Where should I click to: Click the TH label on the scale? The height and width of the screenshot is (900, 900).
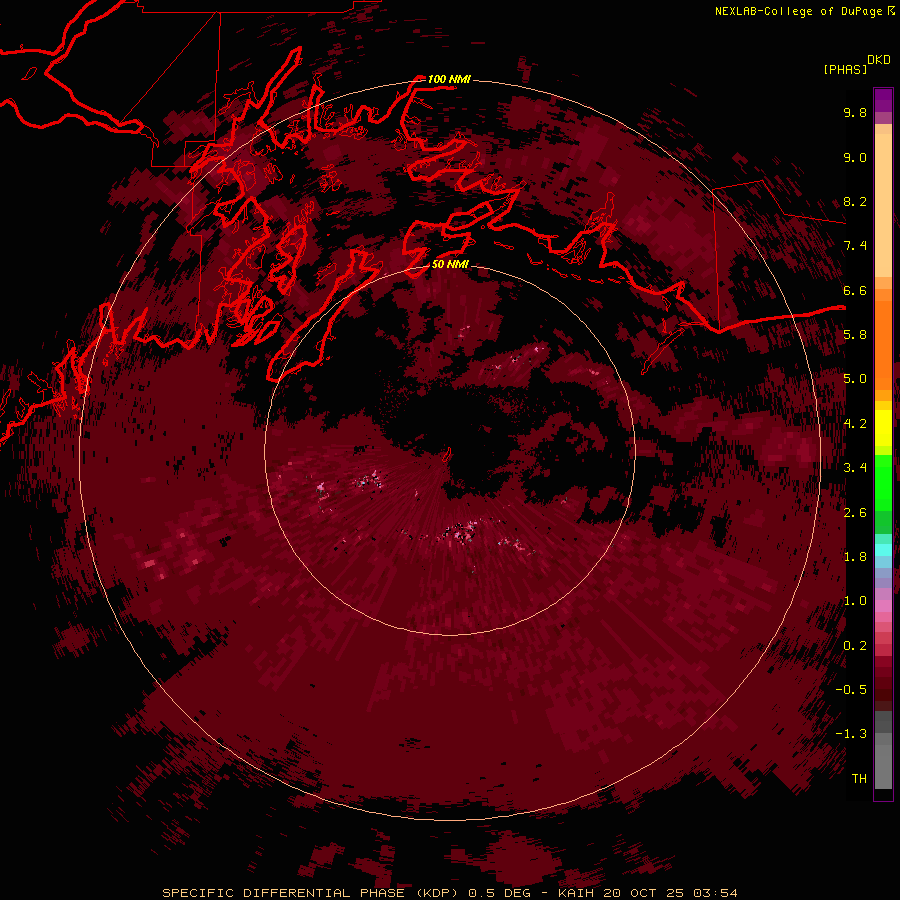point(859,779)
